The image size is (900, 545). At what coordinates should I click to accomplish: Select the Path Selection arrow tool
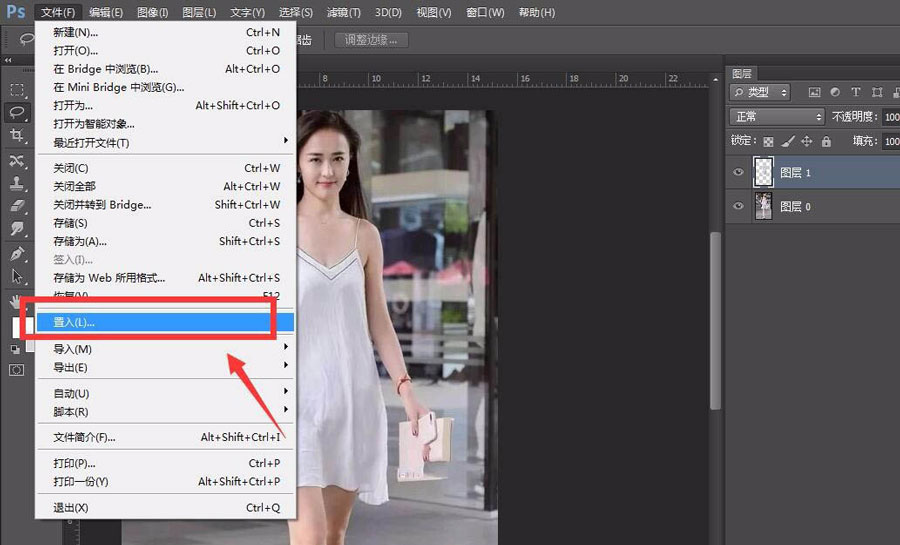17,277
